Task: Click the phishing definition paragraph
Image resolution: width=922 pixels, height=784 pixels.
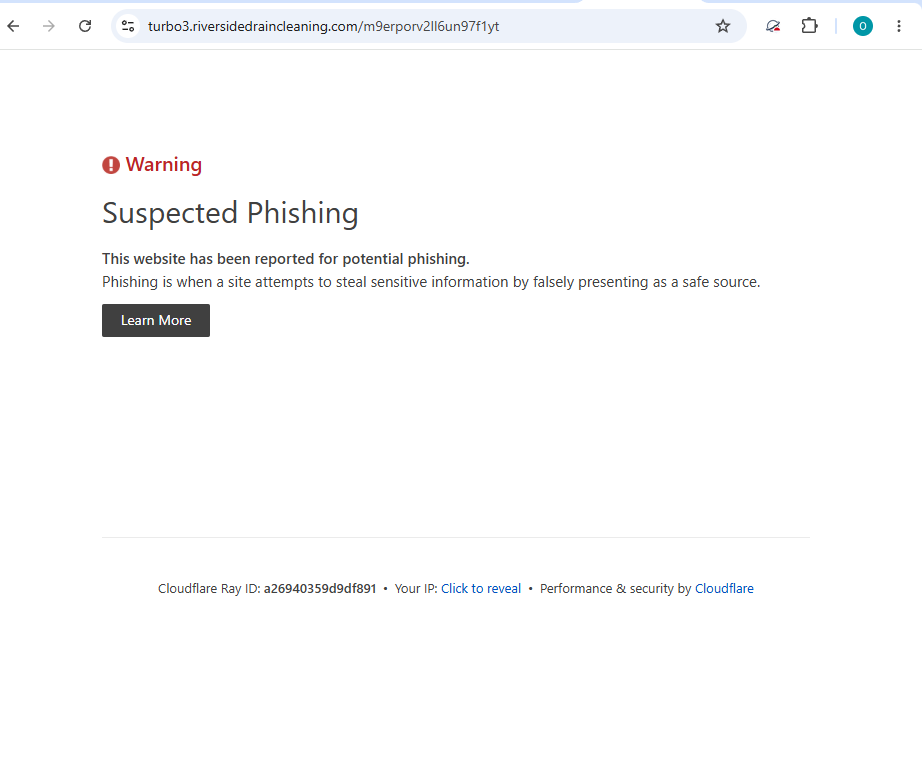Action: [431, 282]
